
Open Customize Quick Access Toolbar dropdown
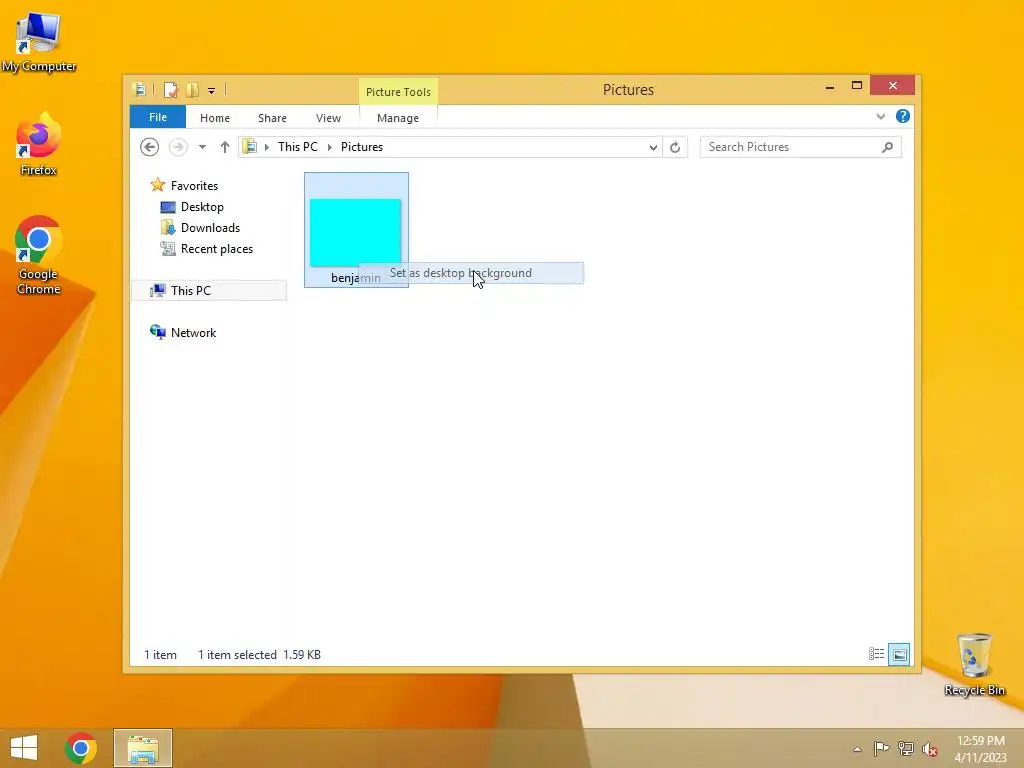point(212,91)
